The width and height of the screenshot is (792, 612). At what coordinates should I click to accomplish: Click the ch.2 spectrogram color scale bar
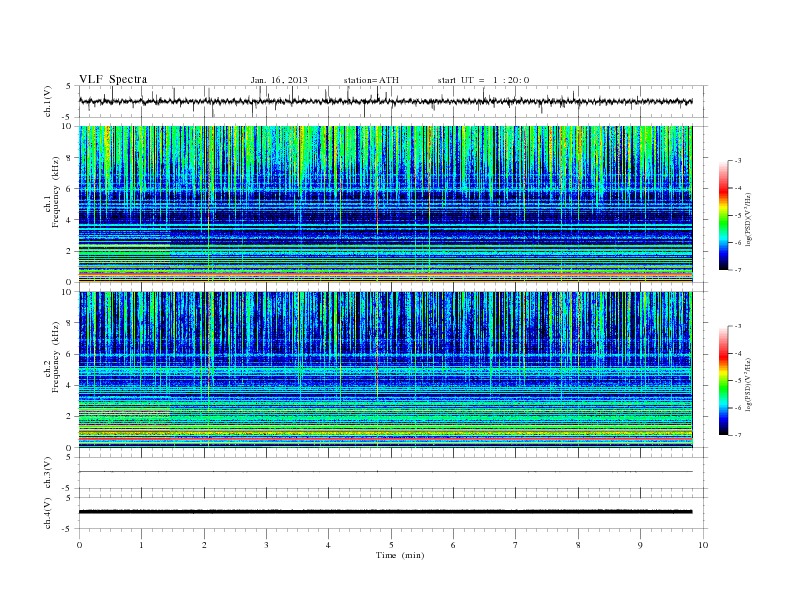pos(723,381)
